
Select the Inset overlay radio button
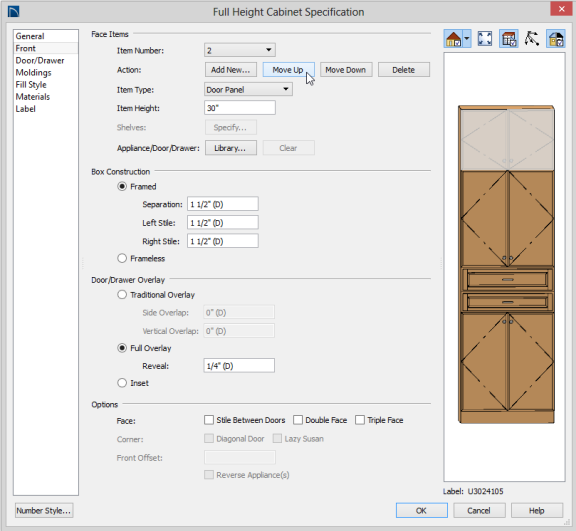[x=122, y=383]
